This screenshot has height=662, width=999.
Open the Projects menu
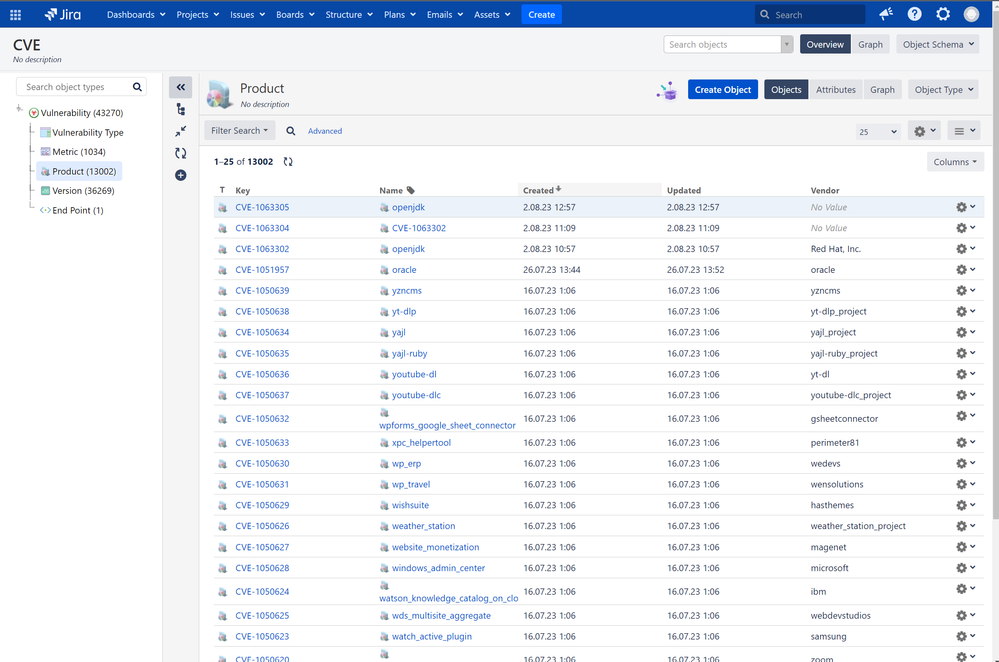point(198,15)
